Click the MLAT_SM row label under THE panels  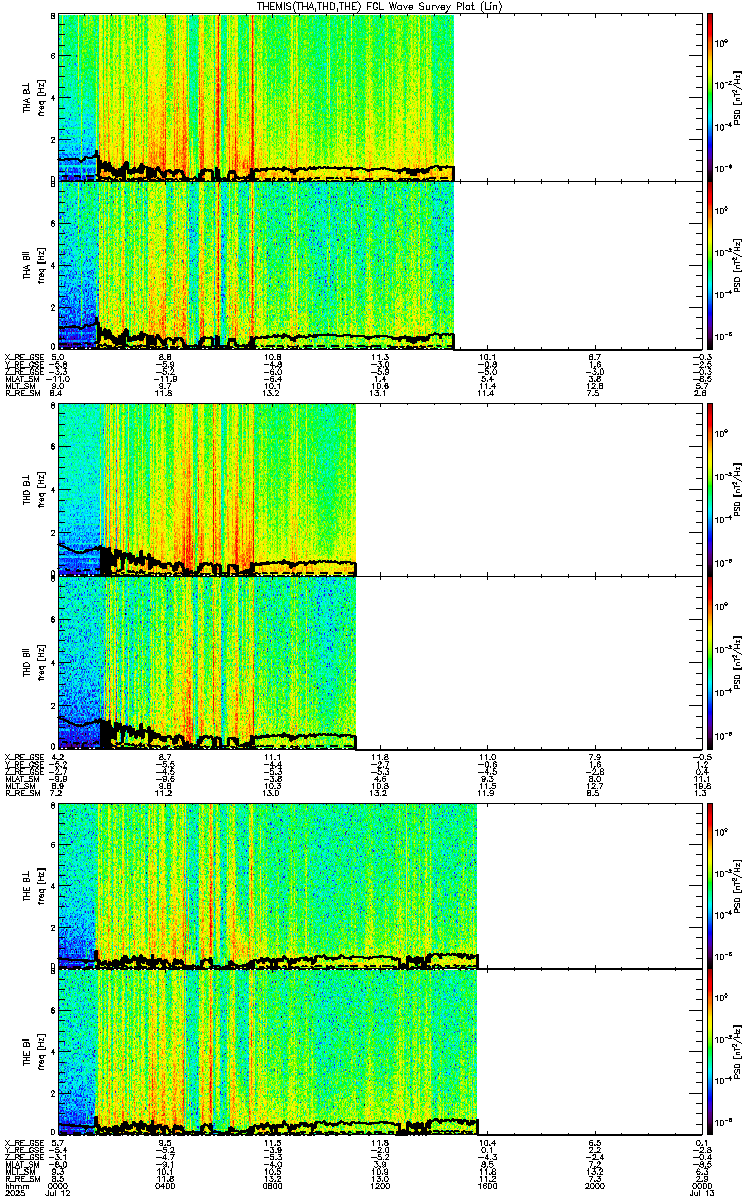click(20, 1164)
